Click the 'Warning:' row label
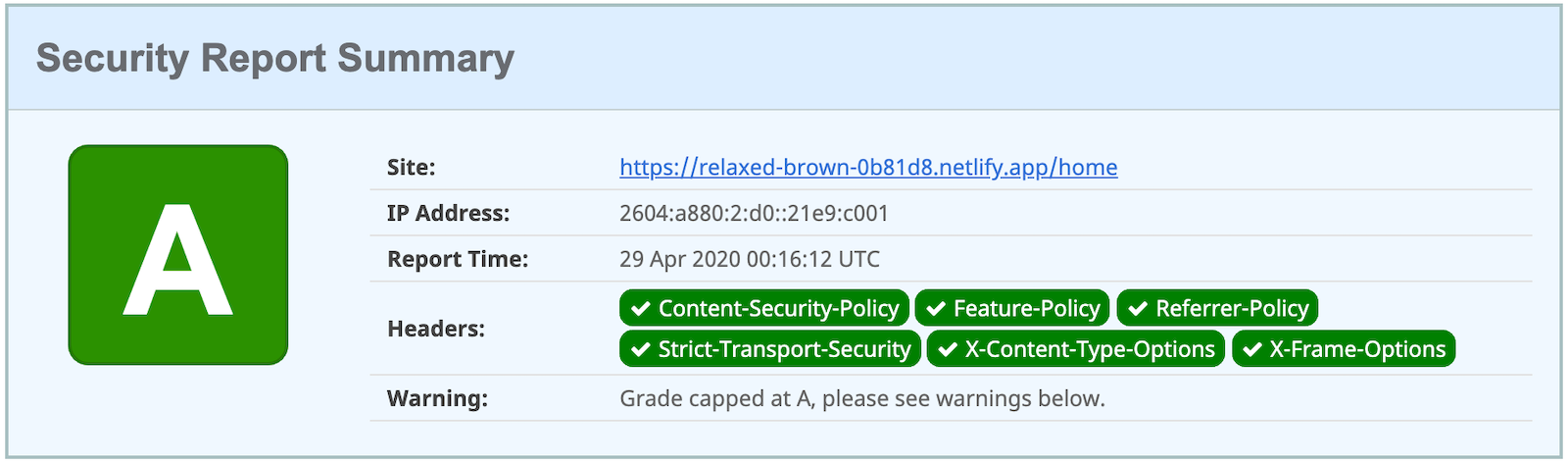1568x464 pixels. tap(437, 399)
